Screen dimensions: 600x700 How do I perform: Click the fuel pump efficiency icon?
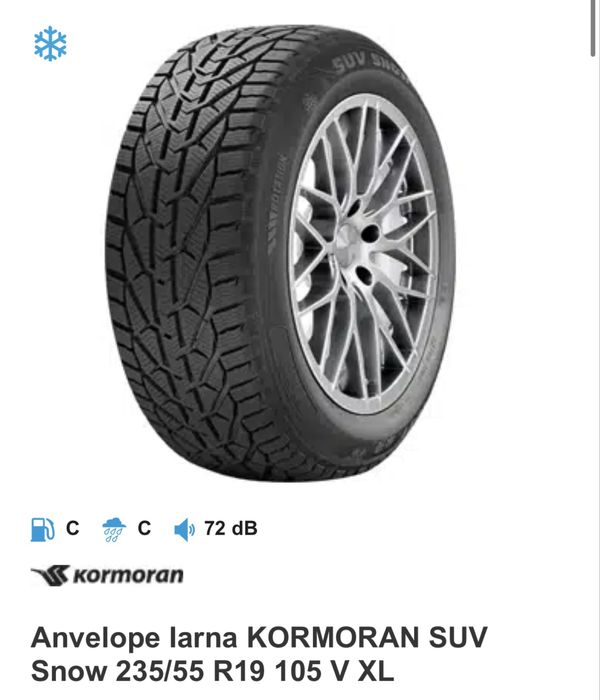(42, 529)
